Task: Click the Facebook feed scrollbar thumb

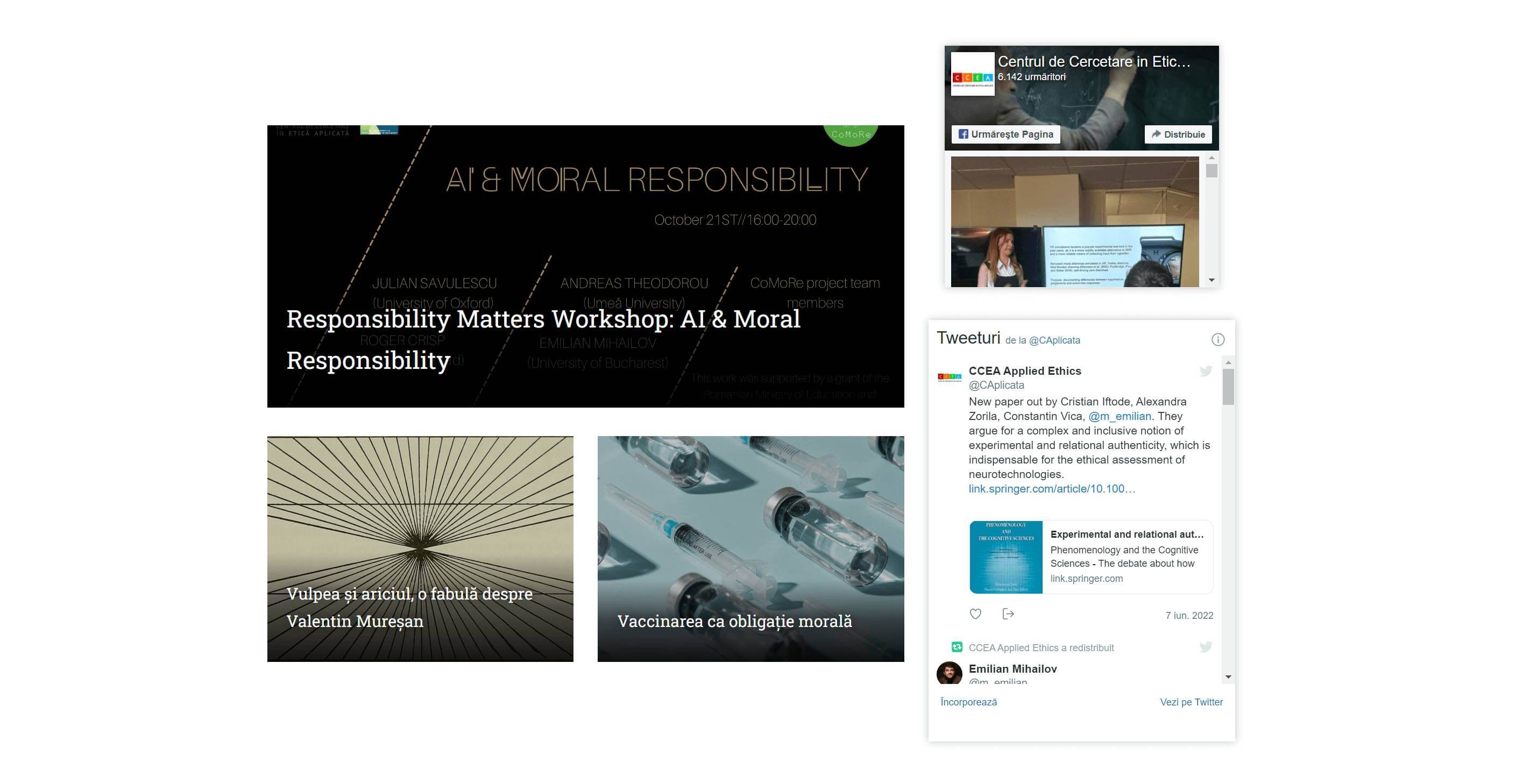Action: coord(1212,171)
